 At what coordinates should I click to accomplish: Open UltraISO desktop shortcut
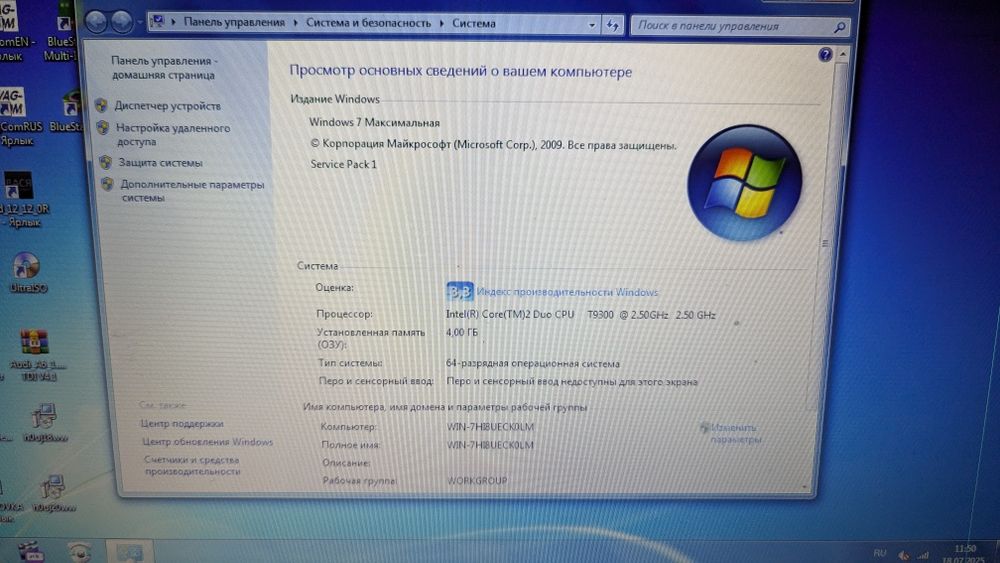click(x=27, y=272)
